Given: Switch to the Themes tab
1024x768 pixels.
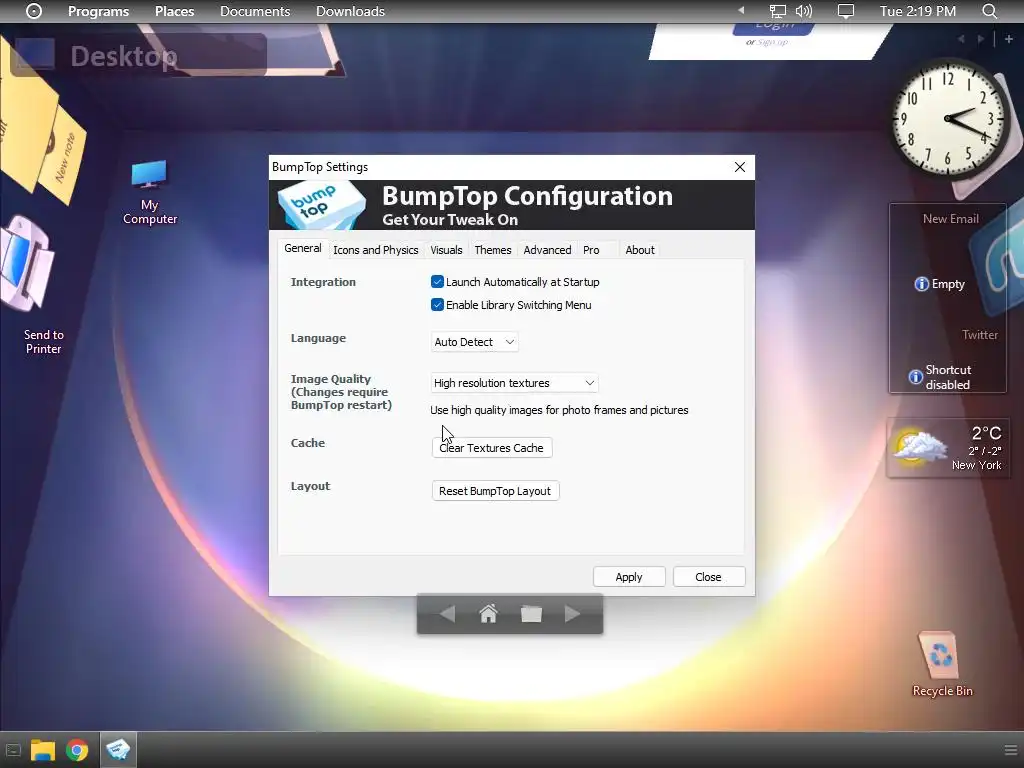Looking at the screenshot, I should tap(492, 250).
